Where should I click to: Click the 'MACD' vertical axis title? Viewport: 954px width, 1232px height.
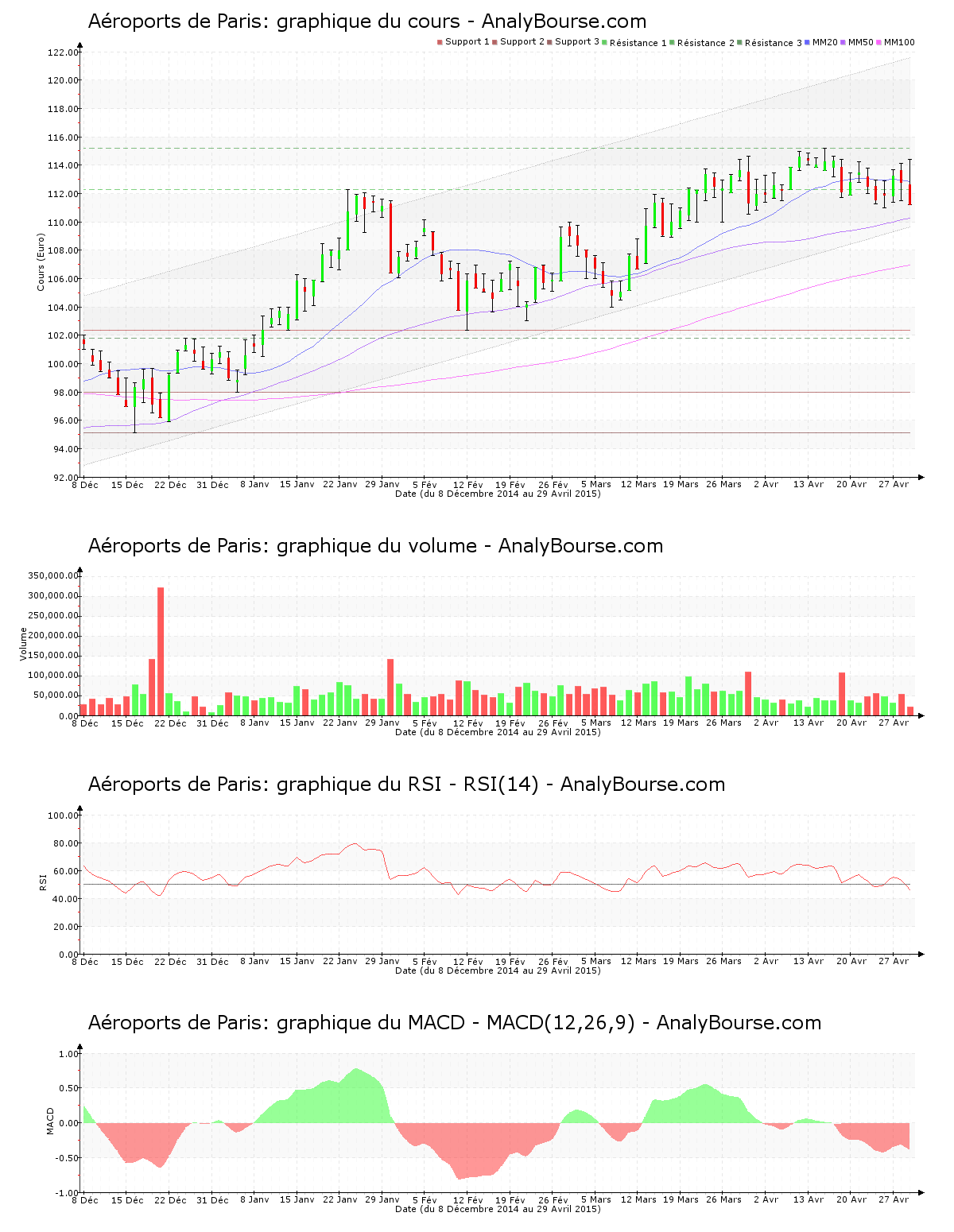click(x=51, y=1121)
